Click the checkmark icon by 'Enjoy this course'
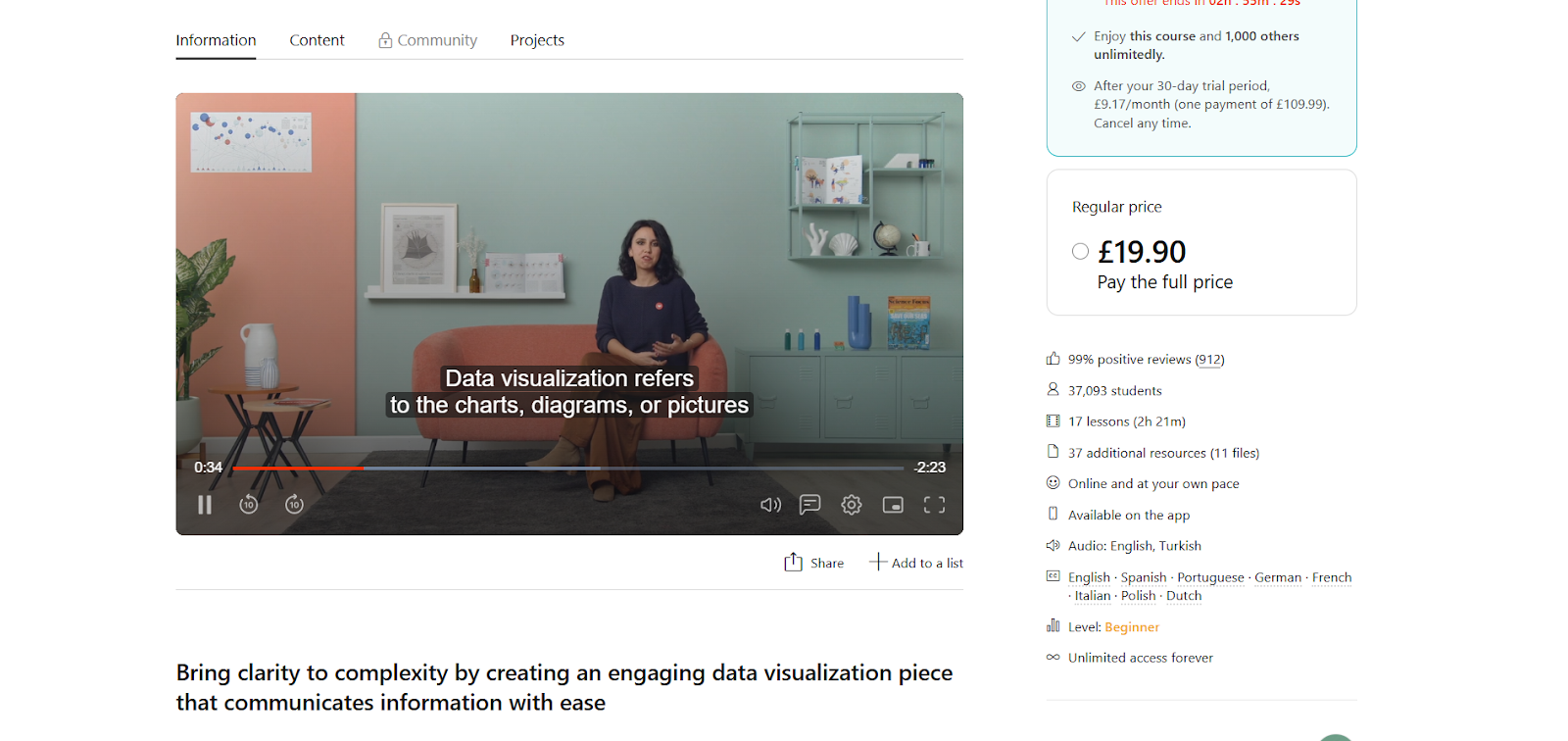Image resolution: width=1568 pixels, height=741 pixels. point(1079,36)
